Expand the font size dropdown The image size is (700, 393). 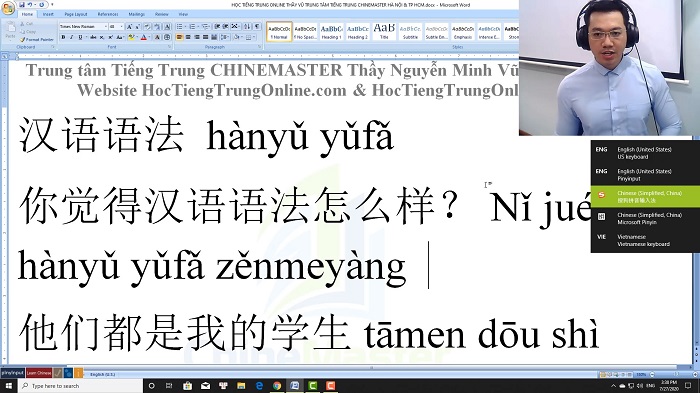pos(121,27)
